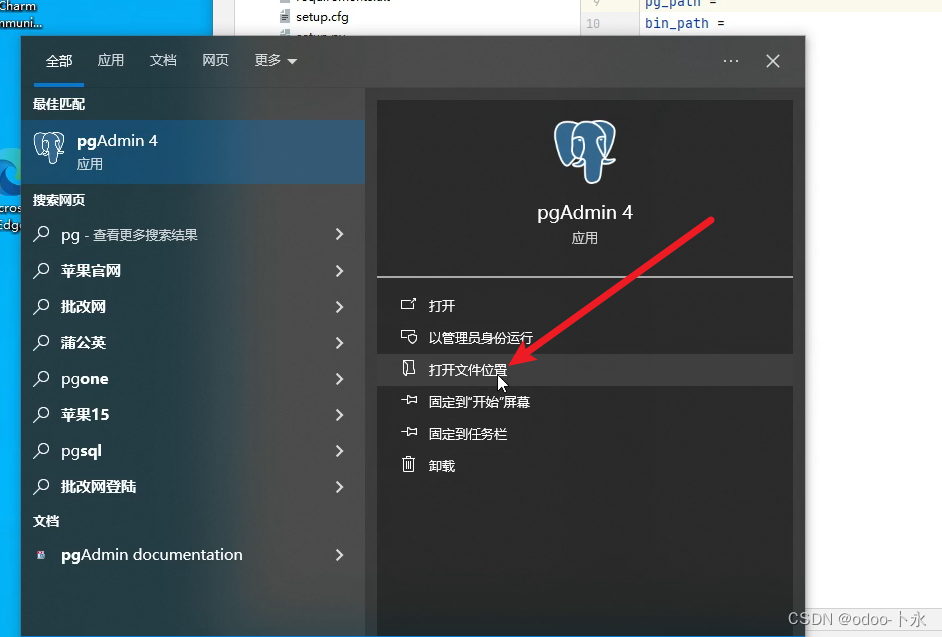Expand the chevron next to 苹果官网
Image resolution: width=942 pixels, height=637 pixels.
point(339,270)
